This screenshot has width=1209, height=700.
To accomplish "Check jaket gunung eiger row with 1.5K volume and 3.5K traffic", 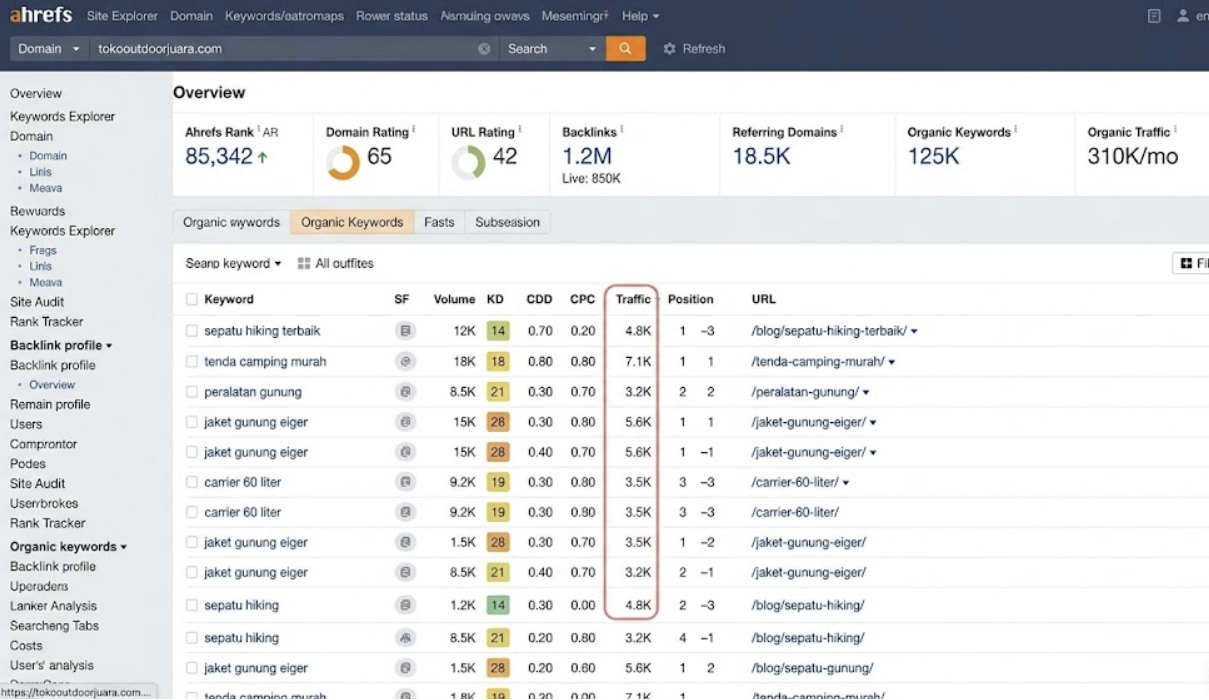I will tap(192, 542).
